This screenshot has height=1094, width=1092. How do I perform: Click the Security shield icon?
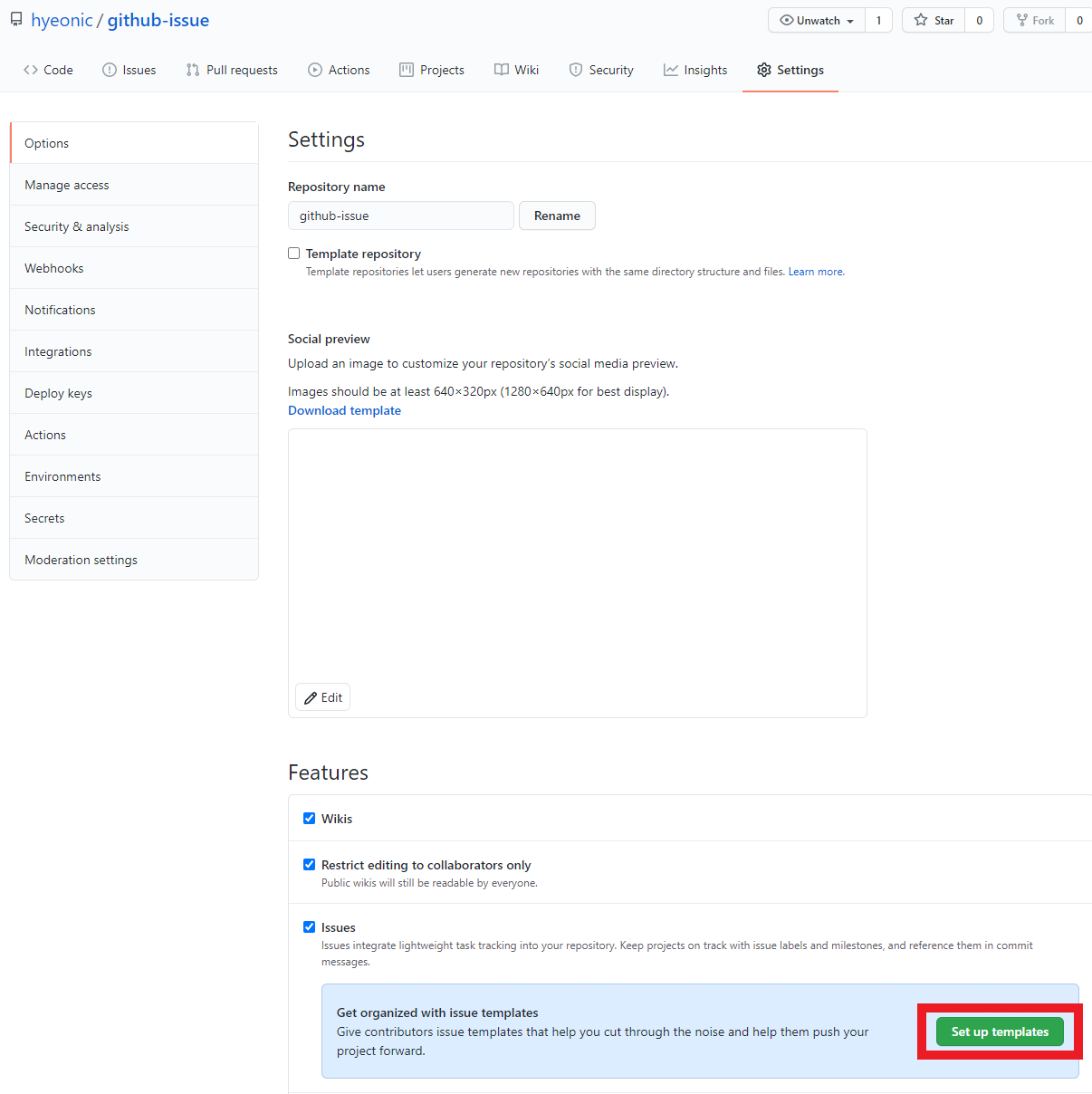tap(577, 70)
